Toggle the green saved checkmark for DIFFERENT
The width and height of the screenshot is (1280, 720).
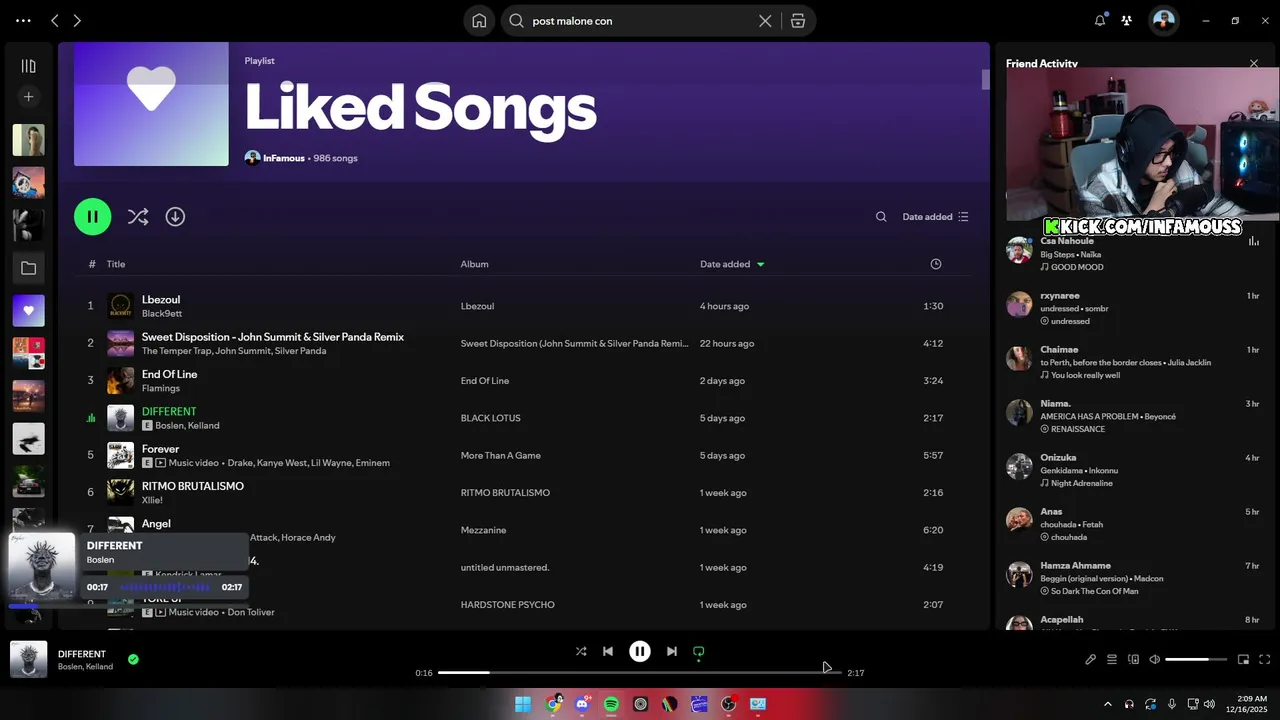(133, 659)
